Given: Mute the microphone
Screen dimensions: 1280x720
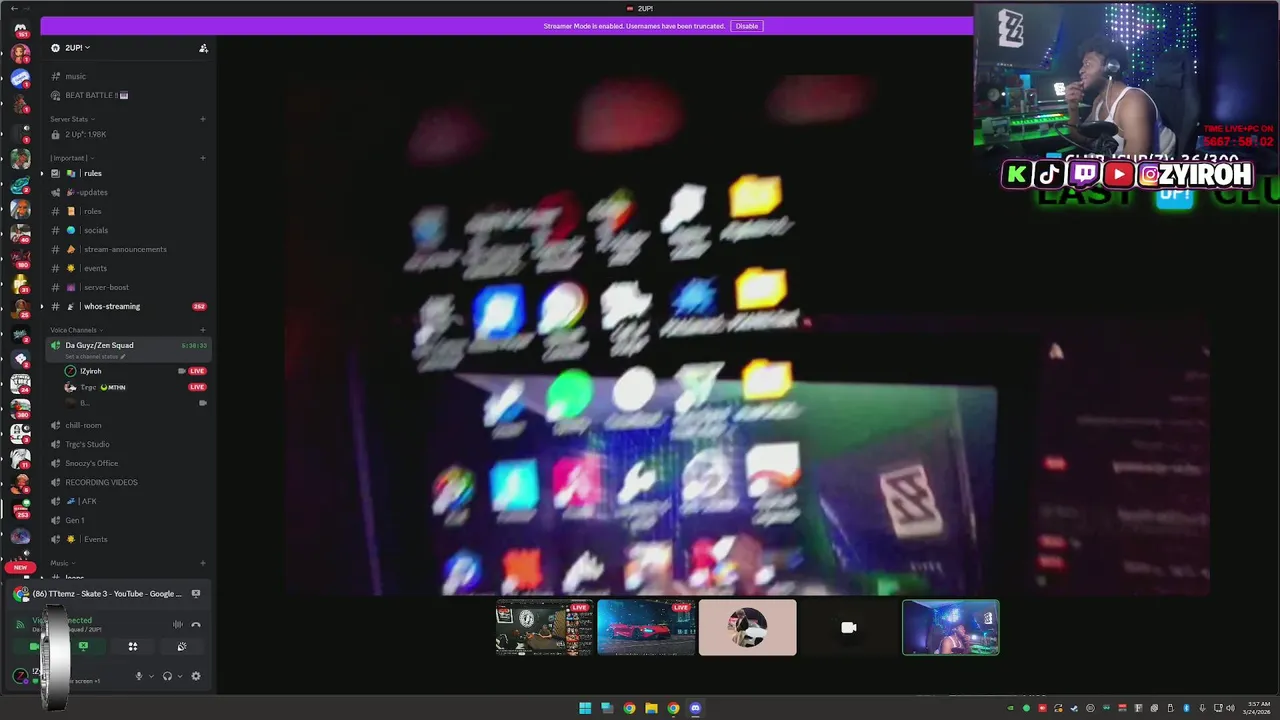Looking at the screenshot, I should (139, 676).
